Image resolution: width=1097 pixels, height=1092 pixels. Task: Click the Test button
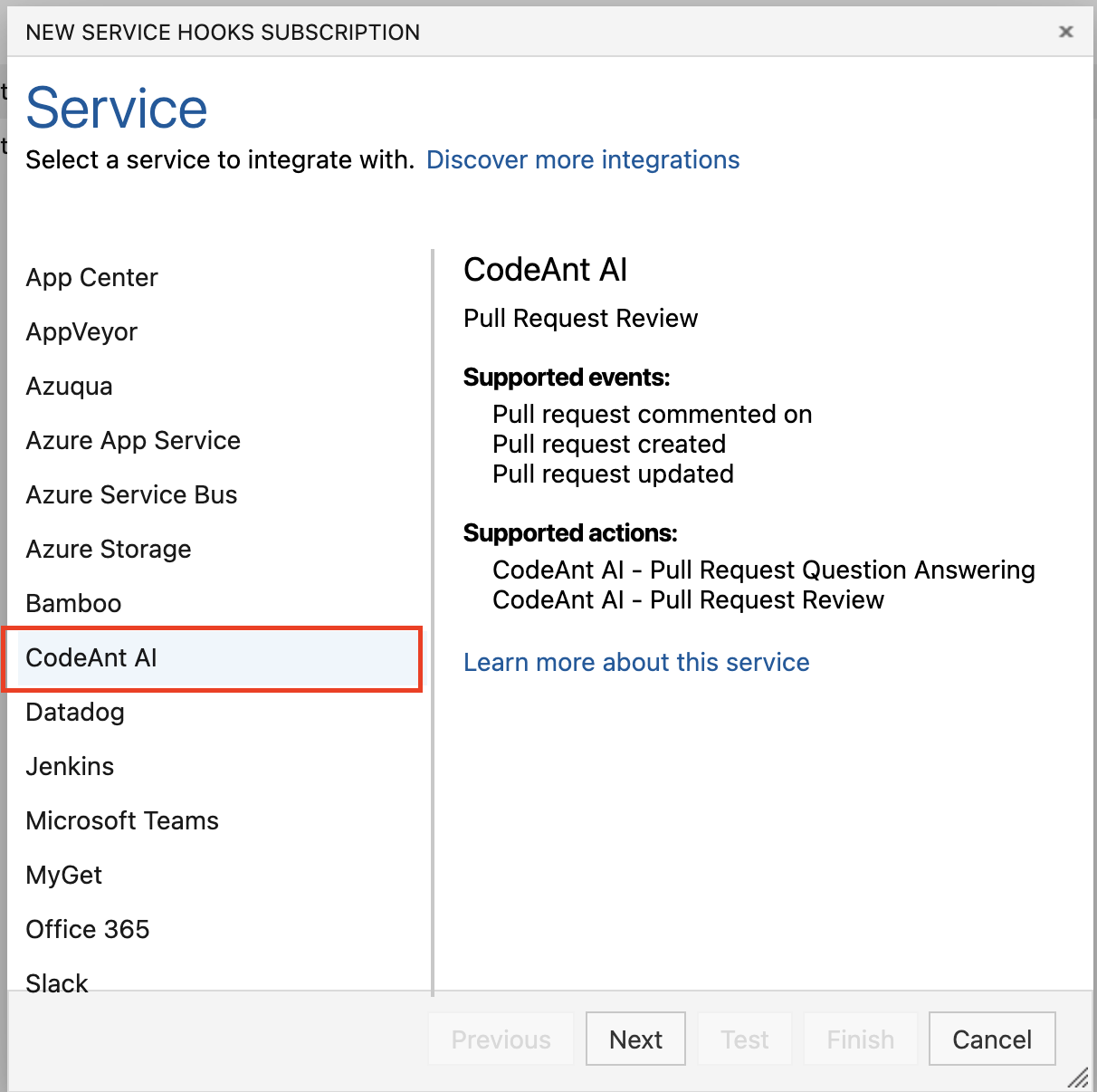(745, 1039)
